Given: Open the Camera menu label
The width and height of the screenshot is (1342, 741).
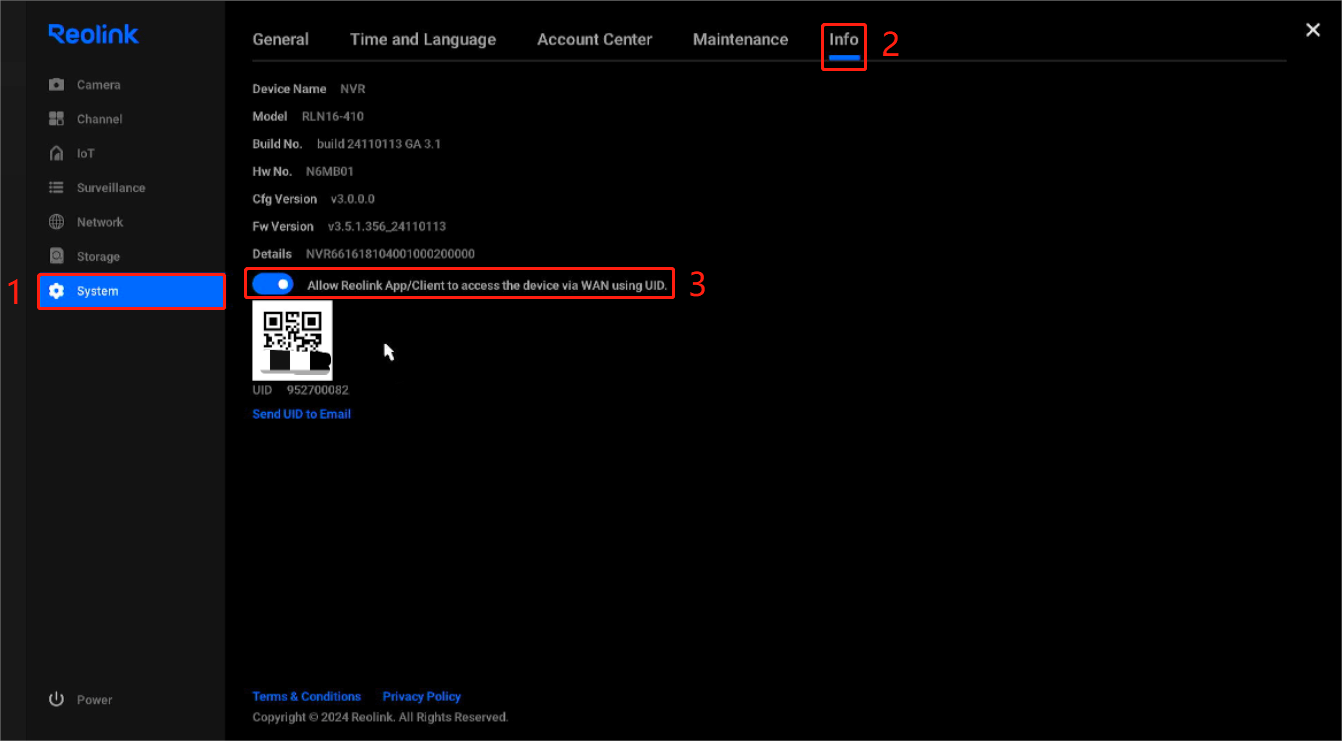Looking at the screenshot, I should [99, 85].
